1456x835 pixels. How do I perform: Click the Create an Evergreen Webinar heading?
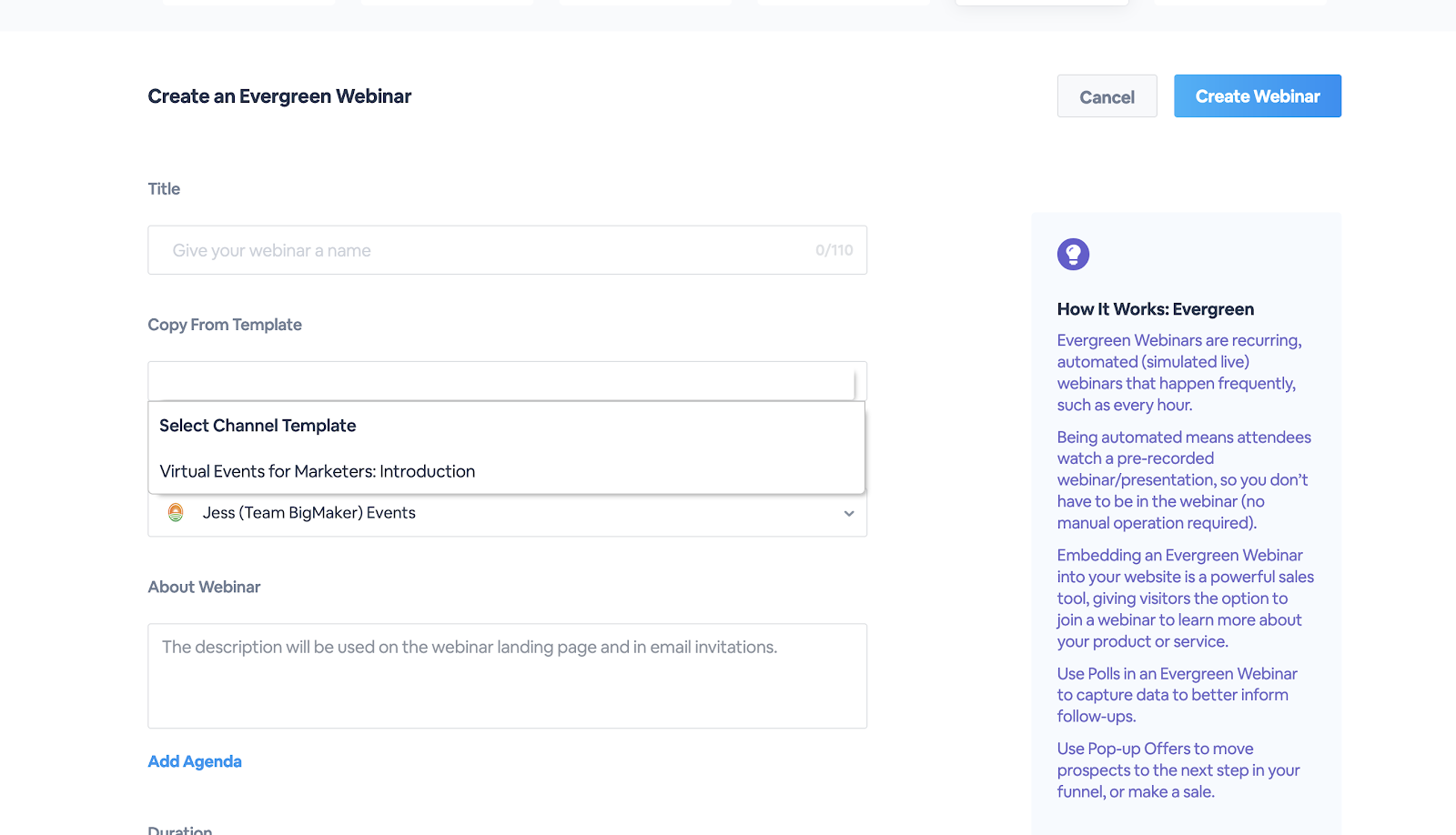click(279, 96)
